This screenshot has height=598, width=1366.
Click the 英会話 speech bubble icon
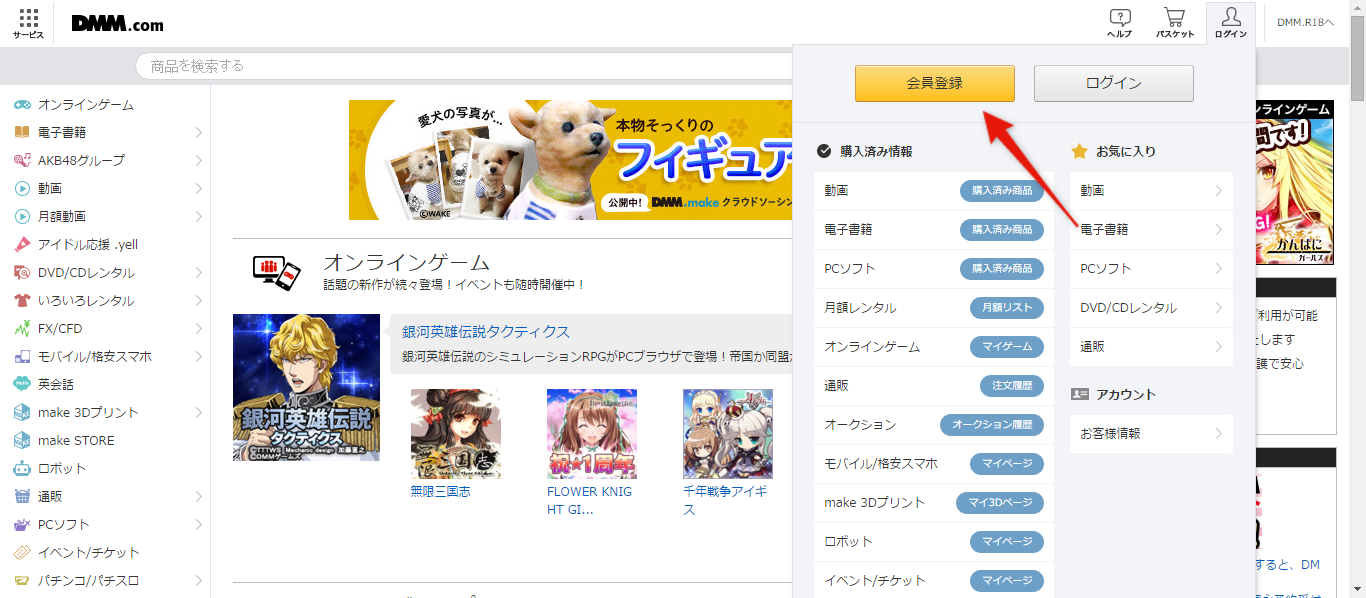click(21, 384)
